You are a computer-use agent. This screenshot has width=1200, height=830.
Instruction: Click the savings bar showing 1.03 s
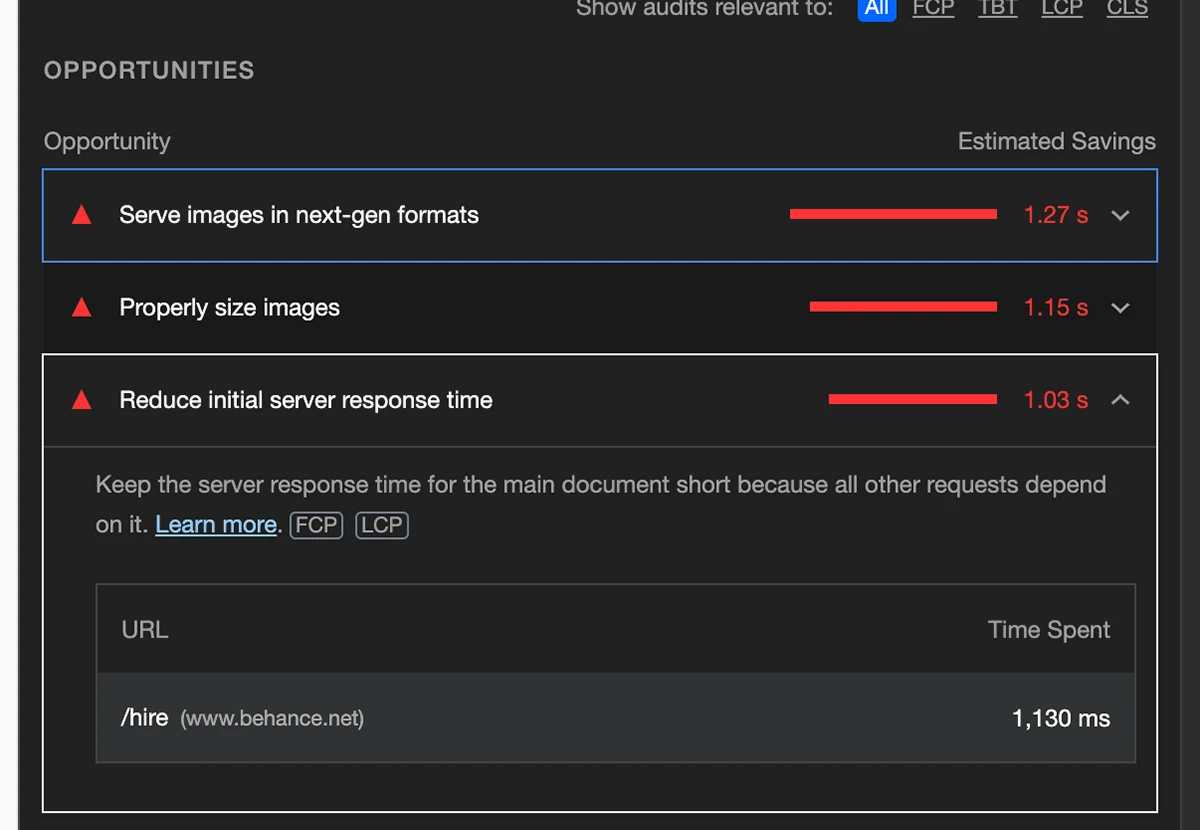[912, 399]
